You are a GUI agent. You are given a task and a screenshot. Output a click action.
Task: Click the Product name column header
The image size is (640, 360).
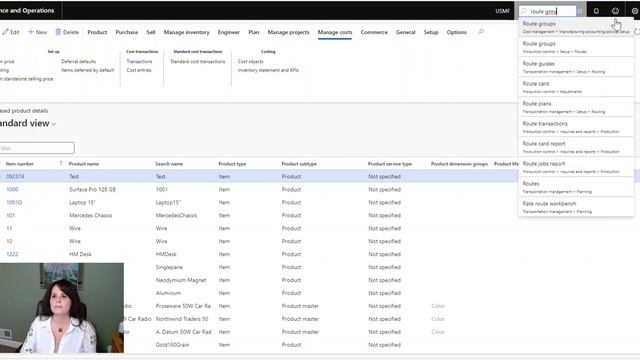pyautogui.click(x=84, y=164)
